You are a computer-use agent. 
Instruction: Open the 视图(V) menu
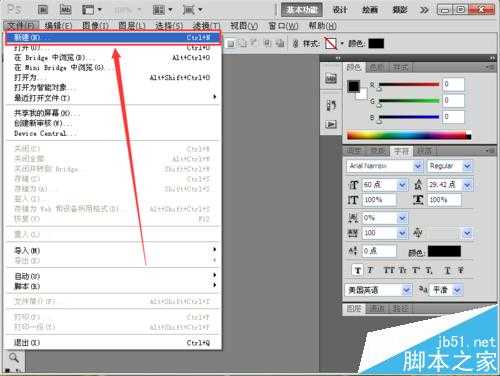[x=244, y=25]
